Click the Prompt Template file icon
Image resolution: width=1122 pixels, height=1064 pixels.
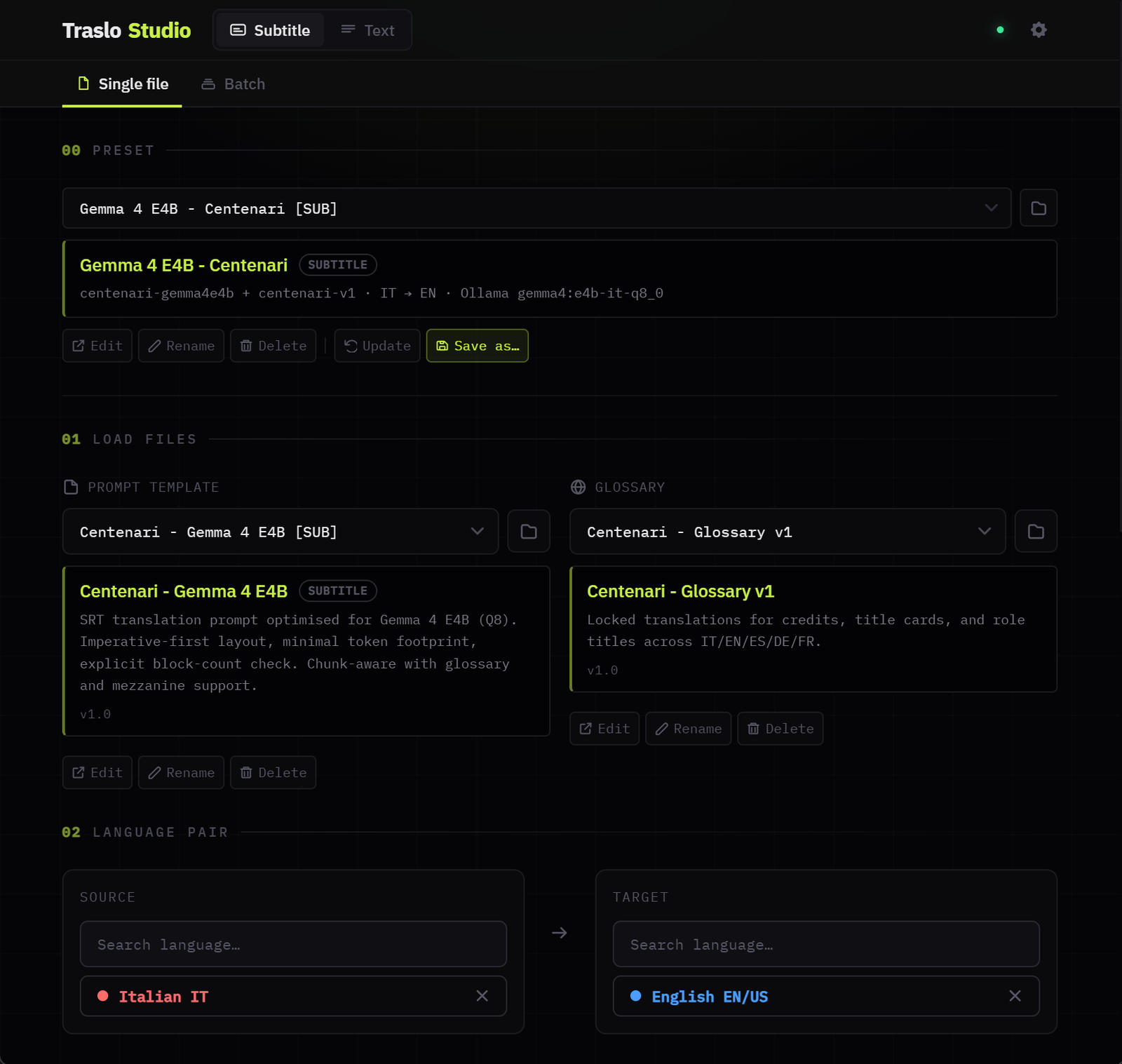[x=71, y=487]
